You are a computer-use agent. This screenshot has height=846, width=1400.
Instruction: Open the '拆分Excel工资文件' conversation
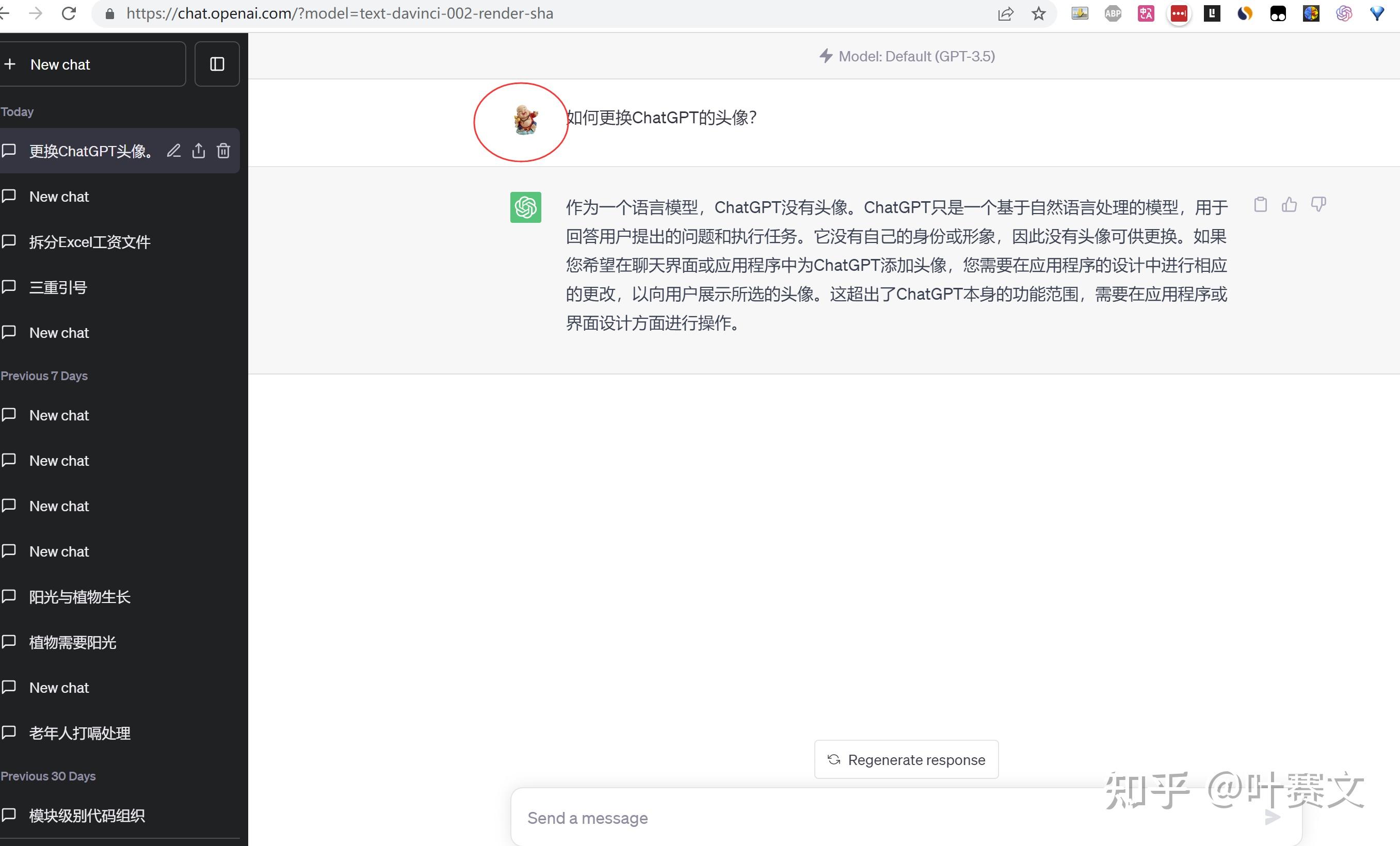click(x=90, y=241)
